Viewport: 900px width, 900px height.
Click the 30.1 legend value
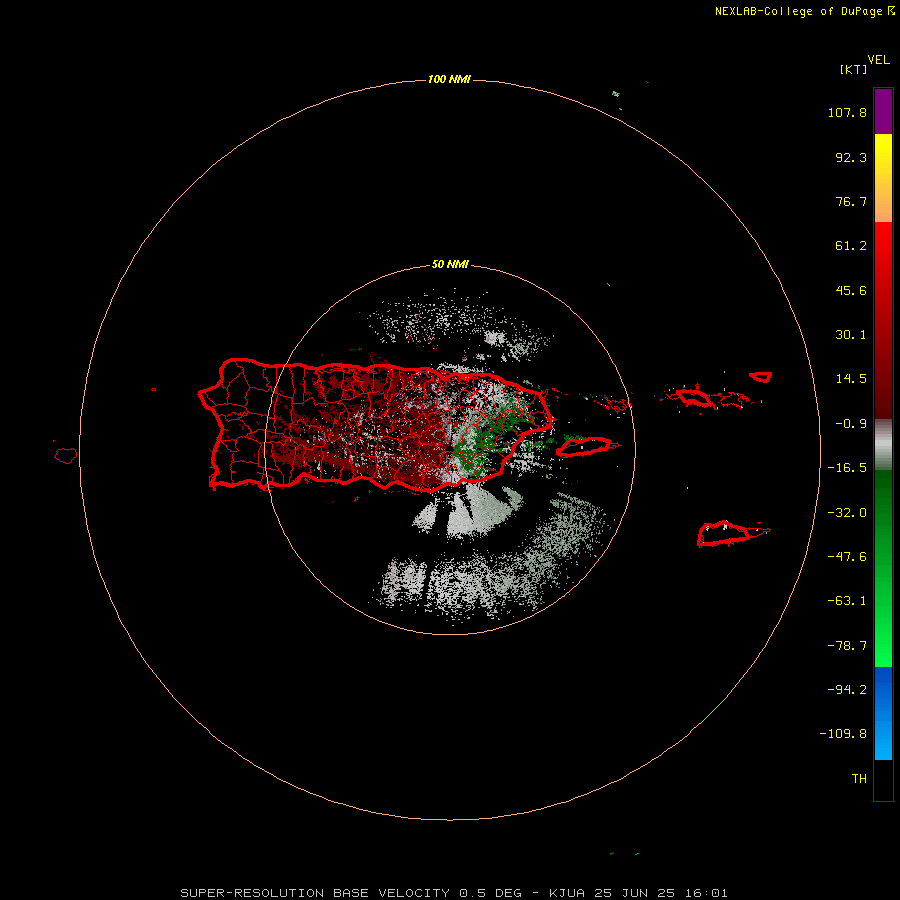click(851, 335)
